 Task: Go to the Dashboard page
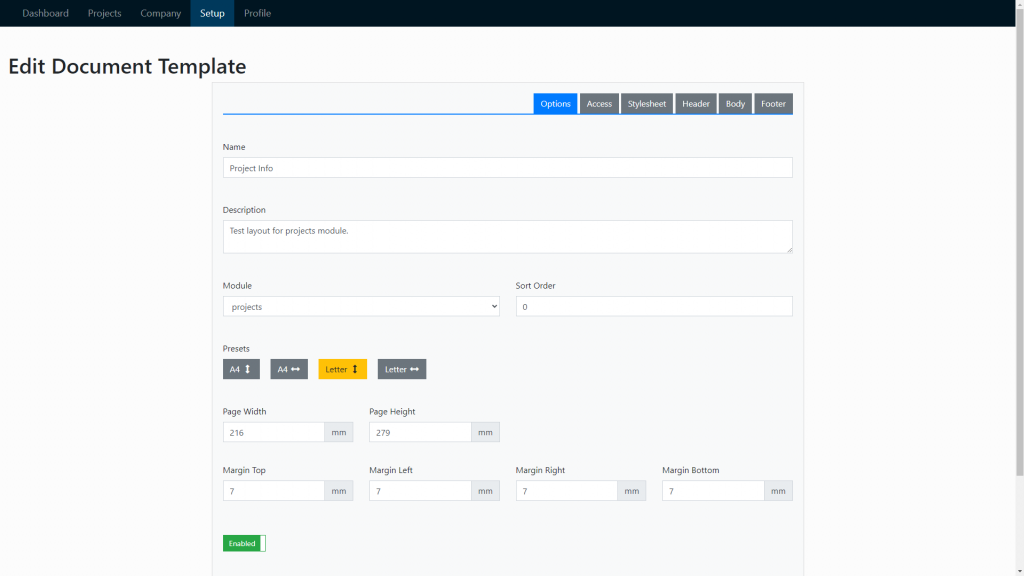pos(45,13)
